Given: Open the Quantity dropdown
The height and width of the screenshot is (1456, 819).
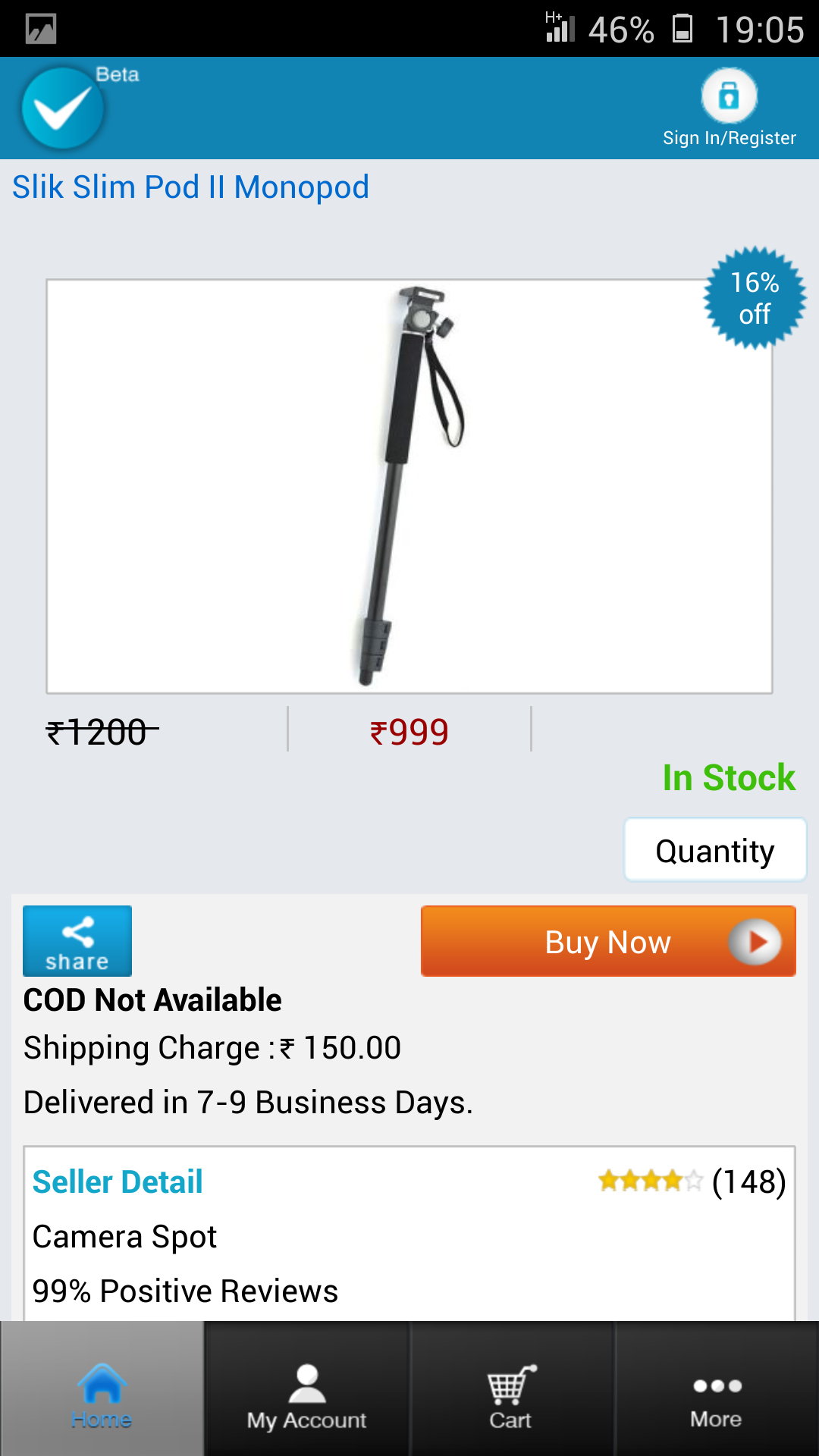Looking at the screenshot, I should point(715,849).
